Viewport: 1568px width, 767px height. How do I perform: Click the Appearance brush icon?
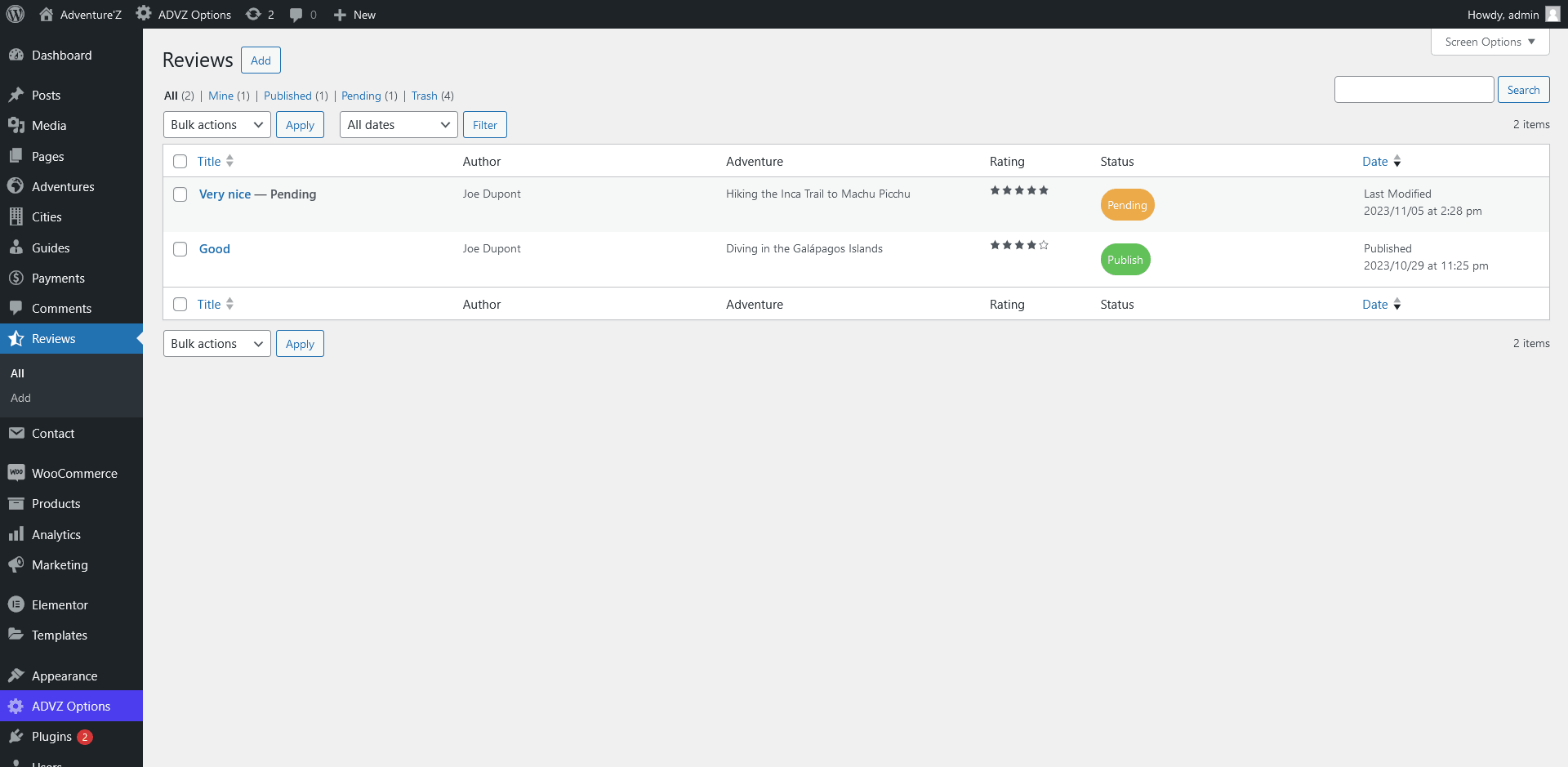(16, 676)
